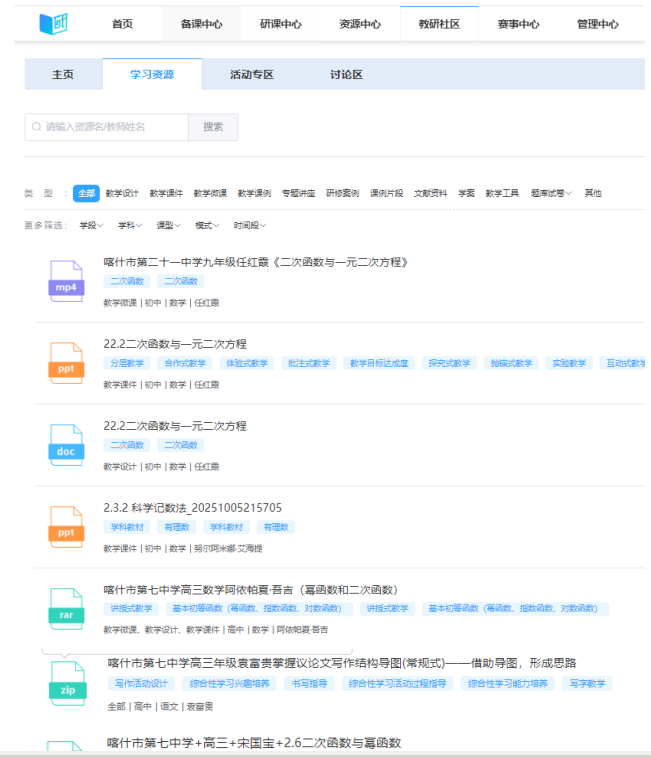651x758 pixels.
Task: Expand the 课型 filter dropdown
Action: click(x=169, y=225)
